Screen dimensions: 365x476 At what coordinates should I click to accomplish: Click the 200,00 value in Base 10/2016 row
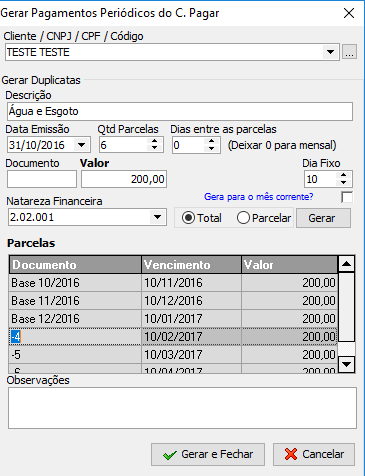[x=289, y=283]
